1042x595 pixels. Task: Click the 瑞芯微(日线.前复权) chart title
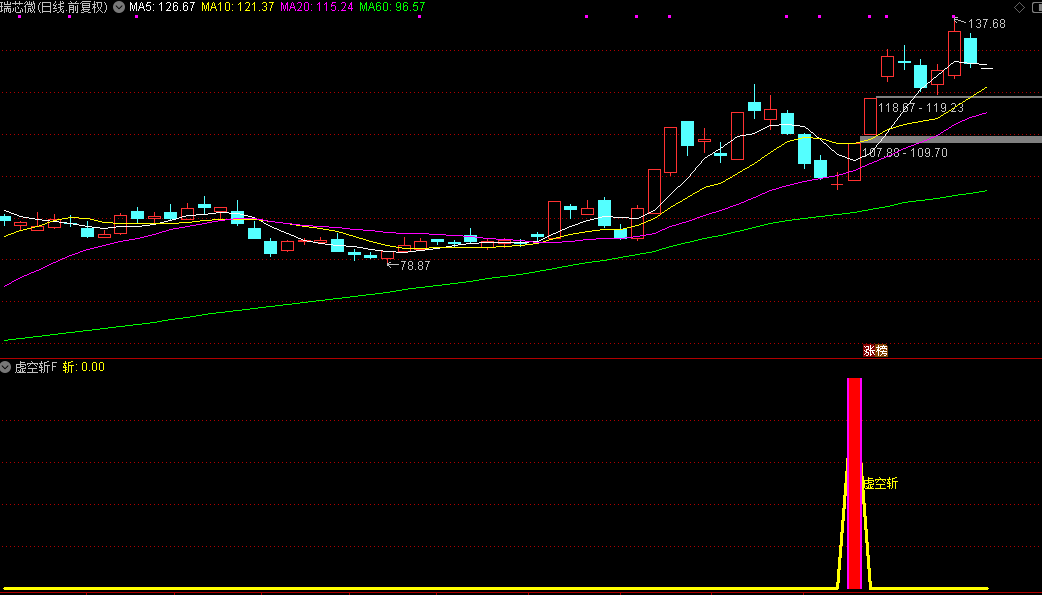click(54, 7)
